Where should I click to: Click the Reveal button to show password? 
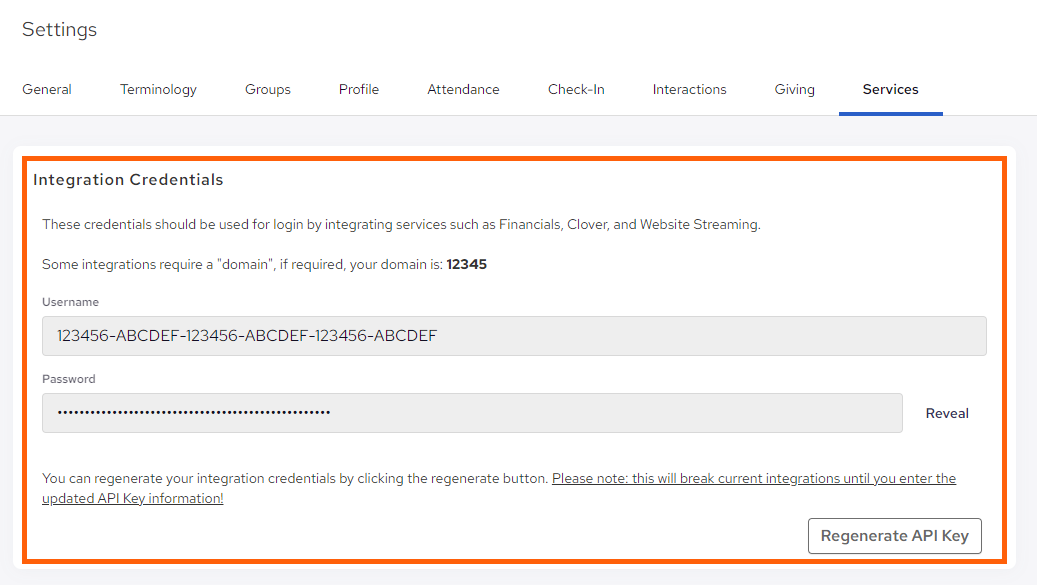coord(946,412)
